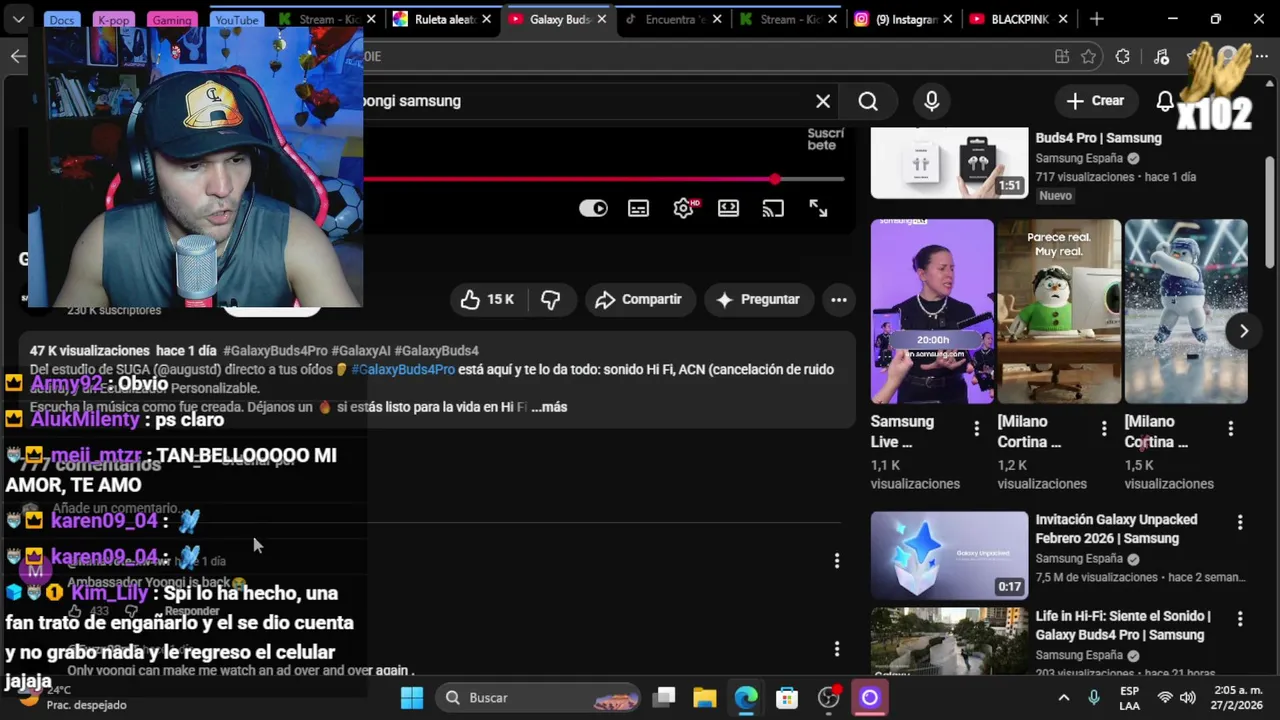Open media controls icon in the browser toolbar
This screenshot has width=1280, height=720.
(1161, 57)
